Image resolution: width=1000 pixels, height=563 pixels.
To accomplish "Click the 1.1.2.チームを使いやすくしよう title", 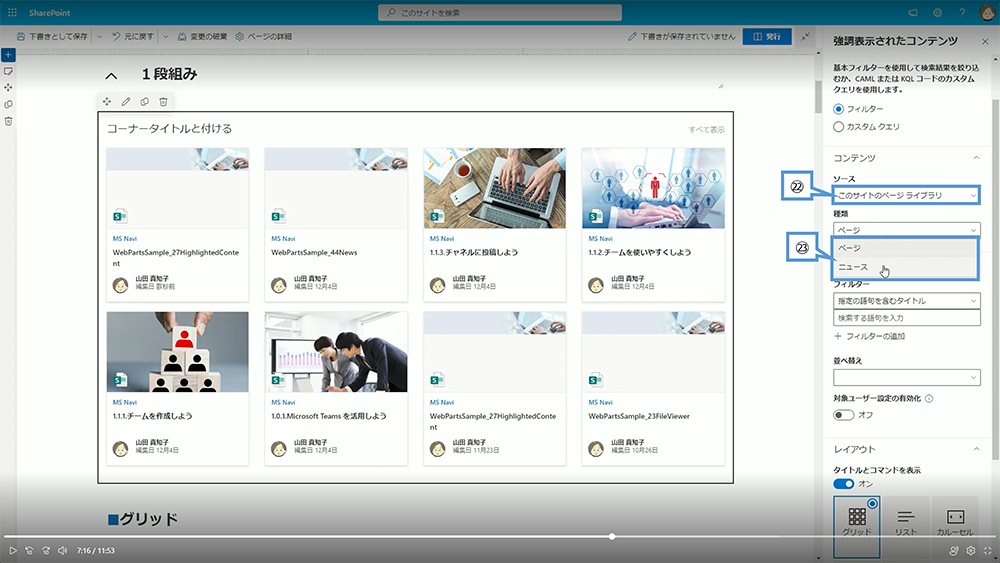I will [639, 252].
